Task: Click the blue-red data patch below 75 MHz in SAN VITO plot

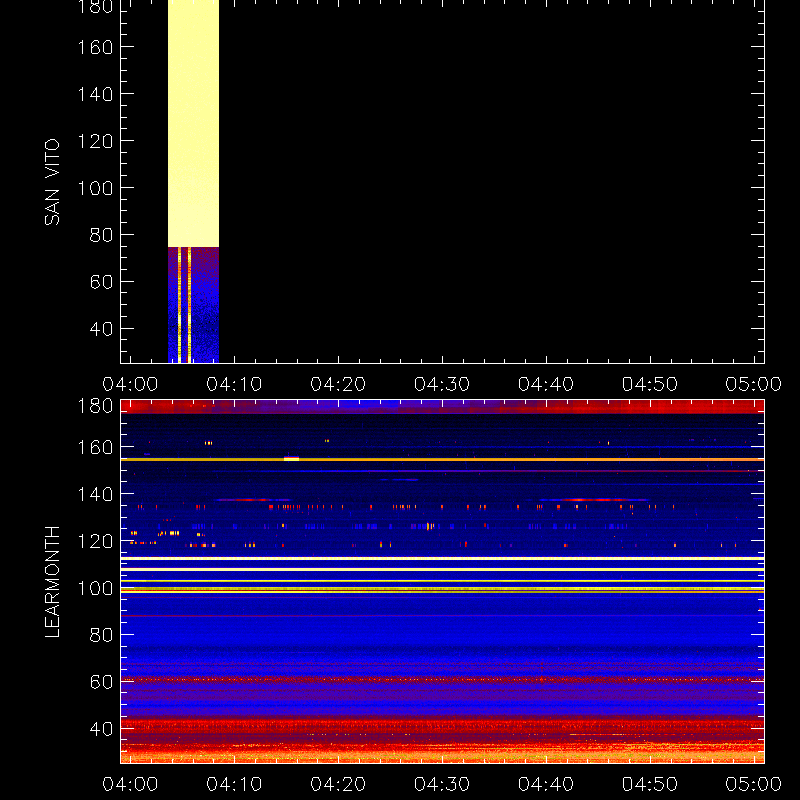Action: click(x=193, y=305)
